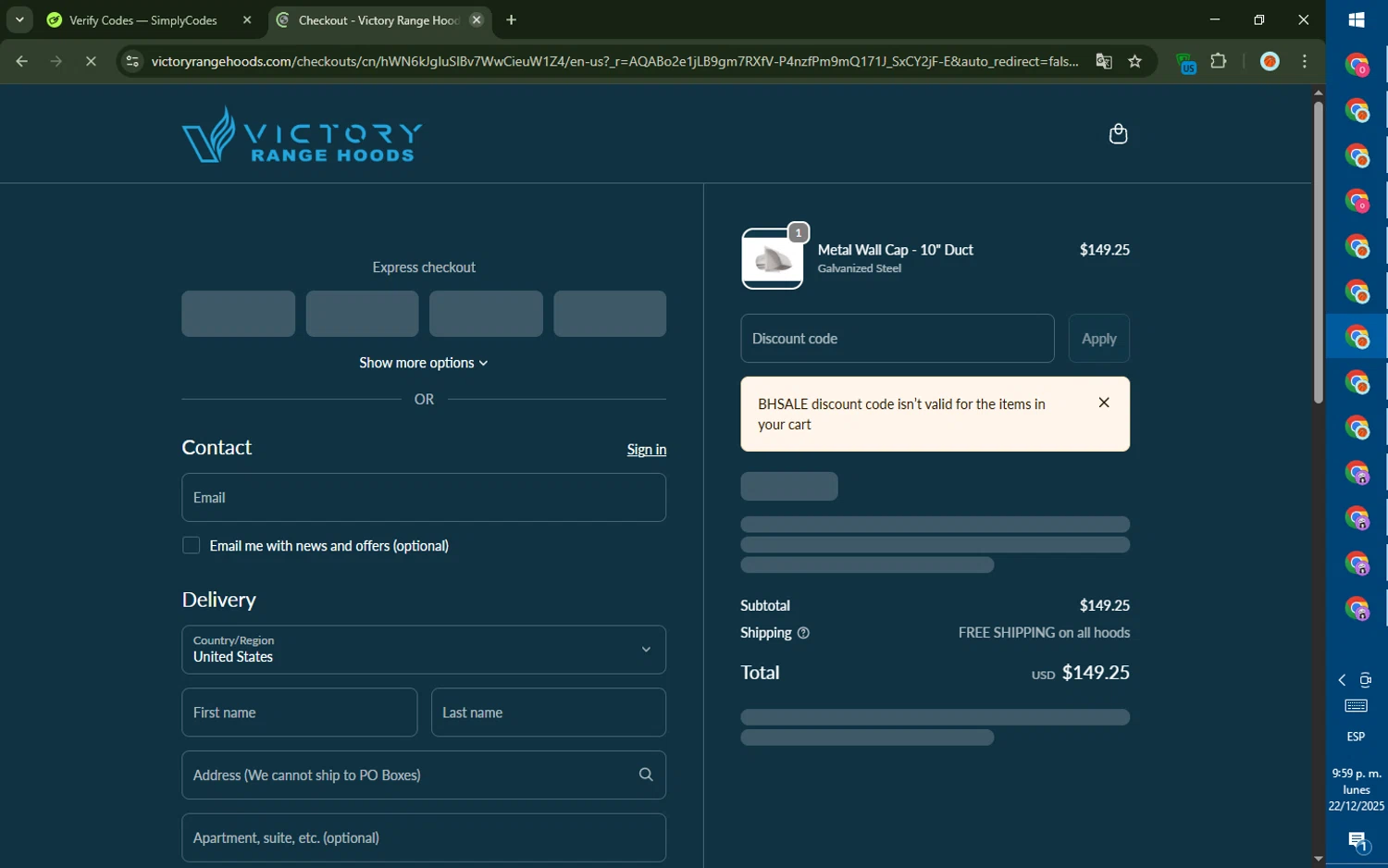
Task: Show hidden system tray icons chevron
Action: 1342,680
